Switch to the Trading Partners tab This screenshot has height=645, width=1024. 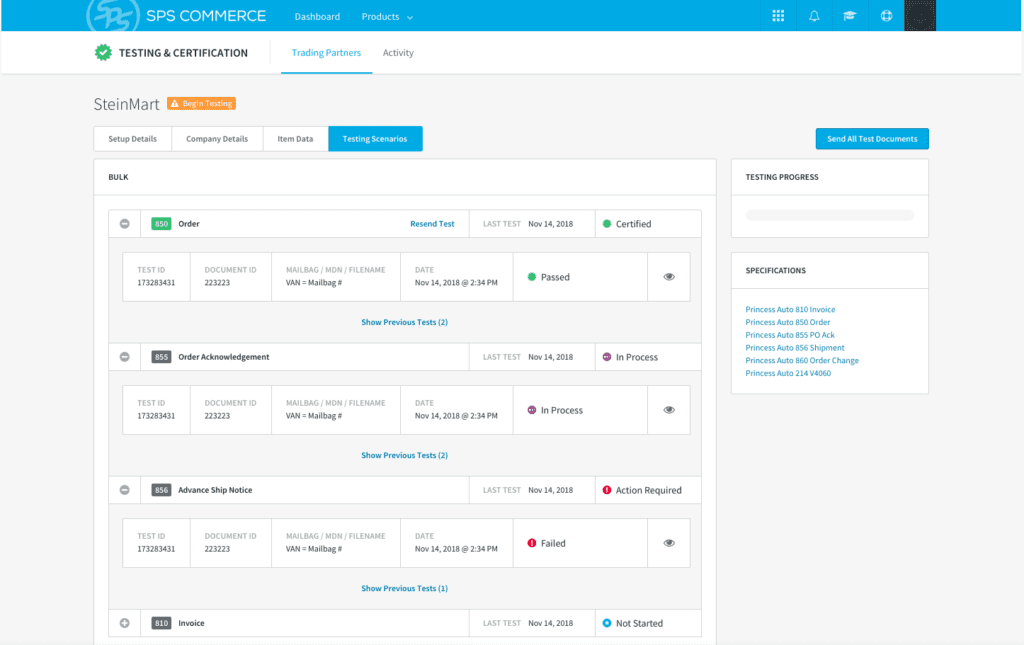coord(326,53)
